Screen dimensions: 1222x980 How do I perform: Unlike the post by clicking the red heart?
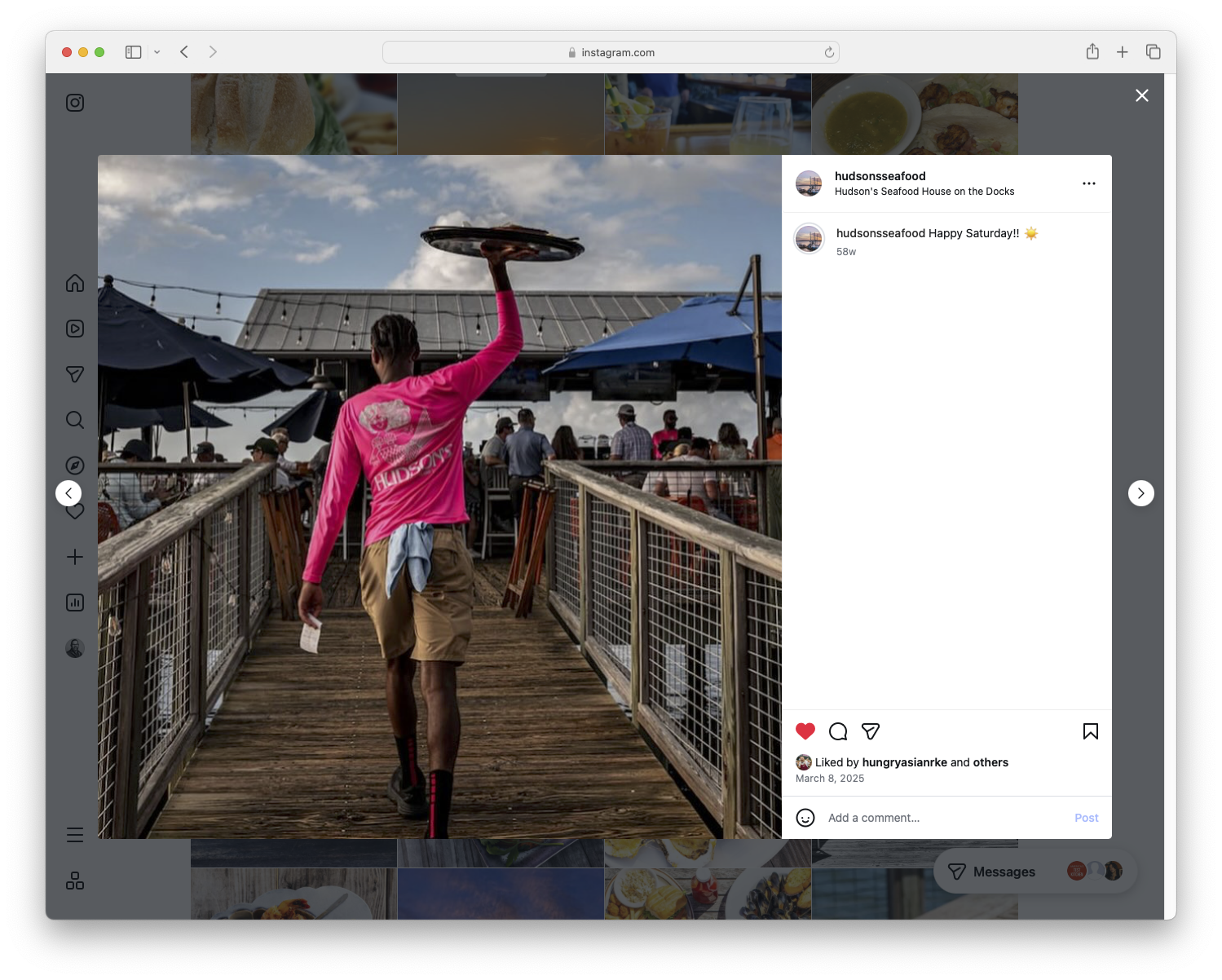(x=805, y=731)
